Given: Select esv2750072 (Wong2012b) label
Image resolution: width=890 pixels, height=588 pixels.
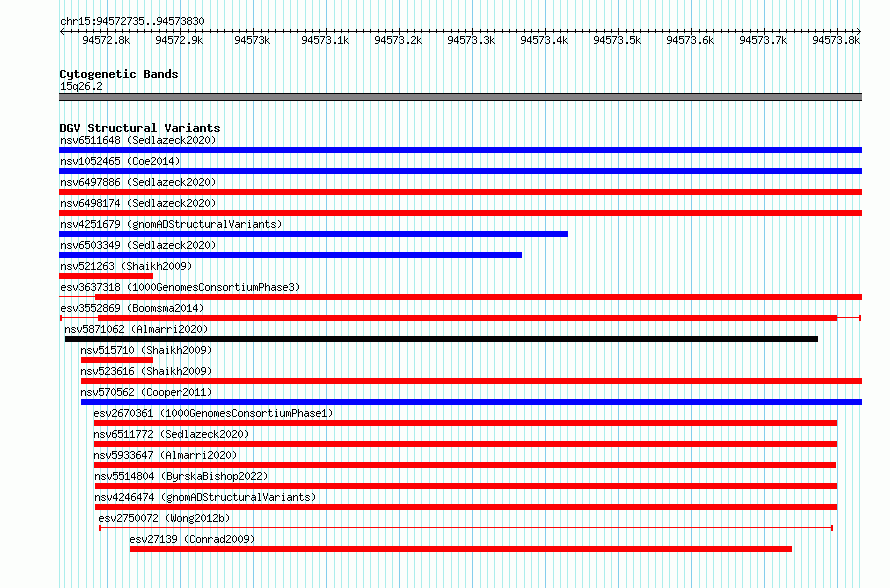Looking at the screenshot, I should click(x=164, y=518).
